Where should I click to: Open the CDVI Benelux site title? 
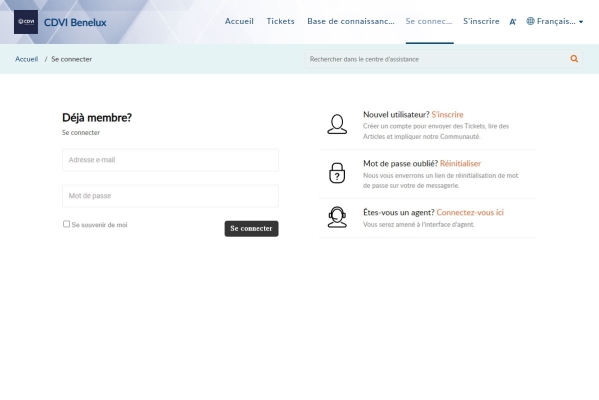[x=75, y=23]
